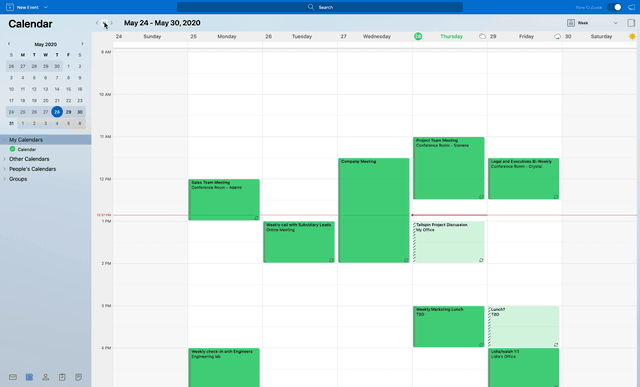
Task: Open the Week view dropdown
Action: point(593,23)
